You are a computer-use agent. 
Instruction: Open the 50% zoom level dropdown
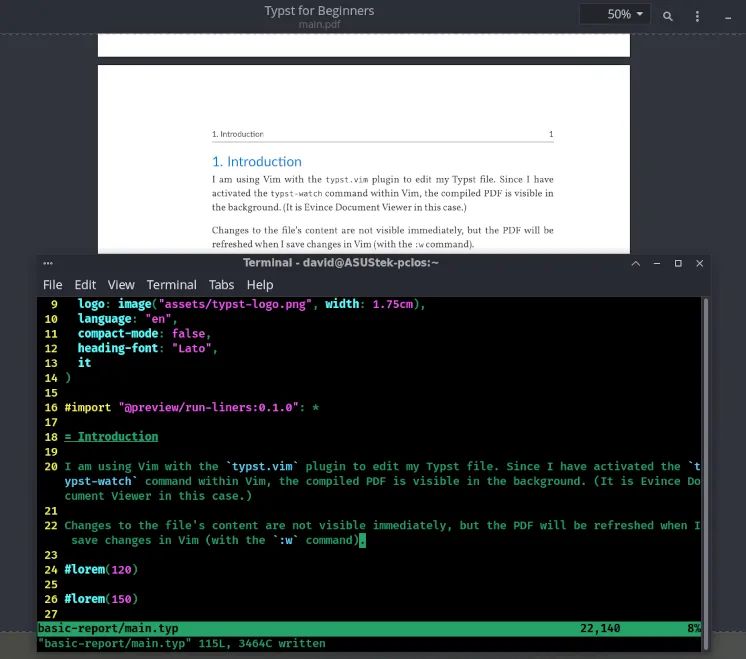click(x=615, y=14)
